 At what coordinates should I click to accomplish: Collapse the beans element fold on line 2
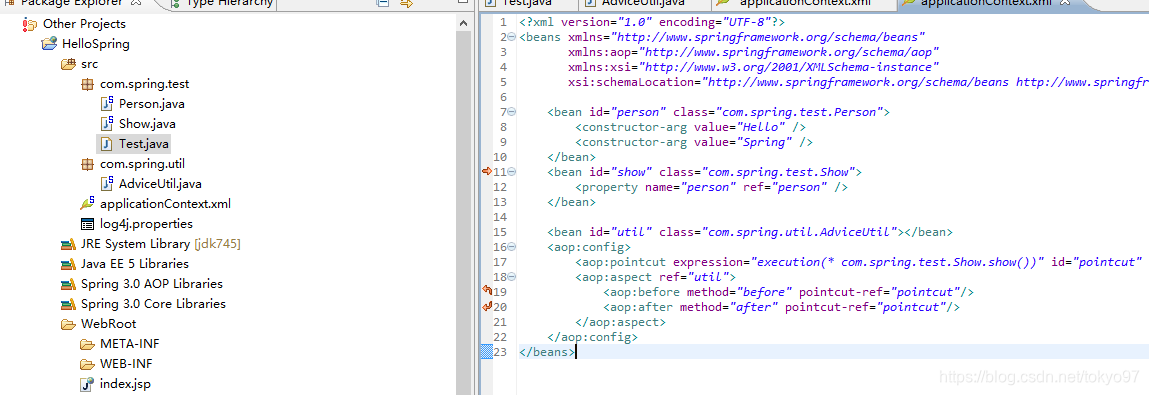click(511, 37)
